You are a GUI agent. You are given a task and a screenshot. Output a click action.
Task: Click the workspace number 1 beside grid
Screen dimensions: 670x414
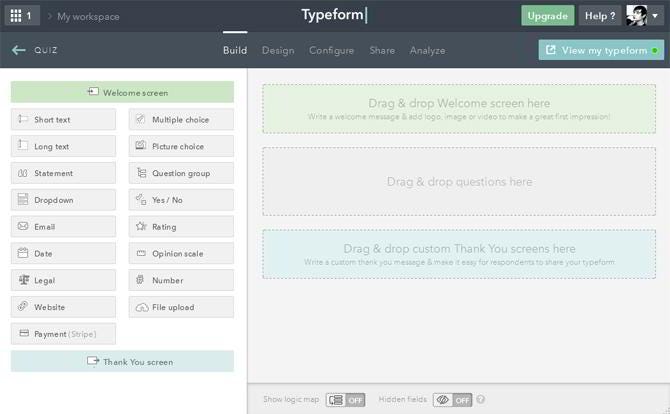coord(29,16)
